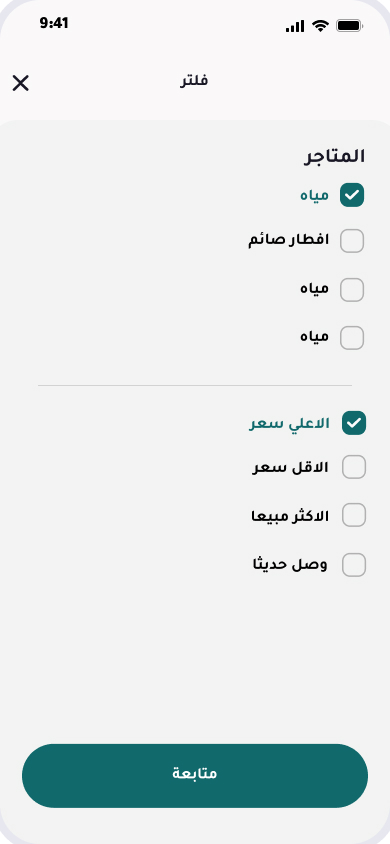Click the checkmark icon beside الاعلي سعر
This screenshot has height=844, width=390.
(x=354, y=423)
